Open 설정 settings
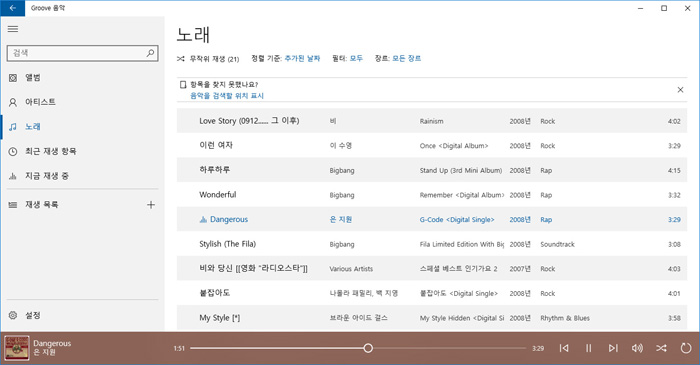This screenshot has height=365, width=700. (83, 315)
